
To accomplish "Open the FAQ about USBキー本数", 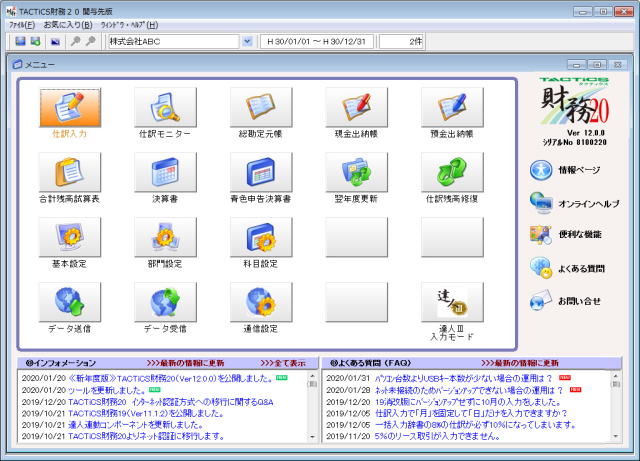I will pos(463,379).
